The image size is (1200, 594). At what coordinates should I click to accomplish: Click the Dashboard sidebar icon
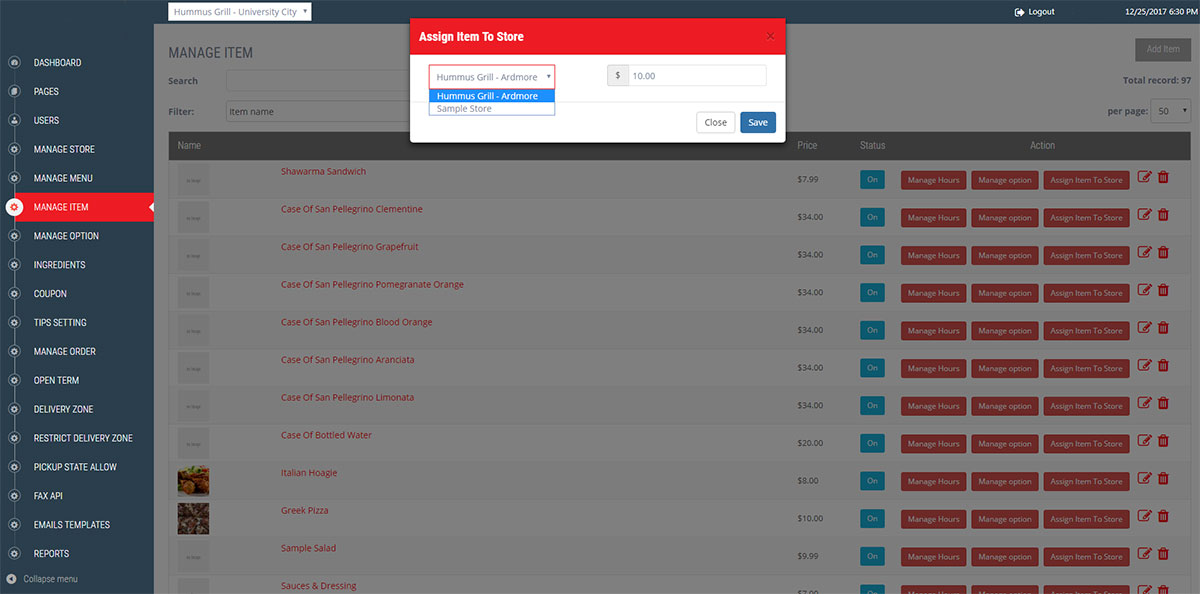pyautogui.click(x=14, y=63)
